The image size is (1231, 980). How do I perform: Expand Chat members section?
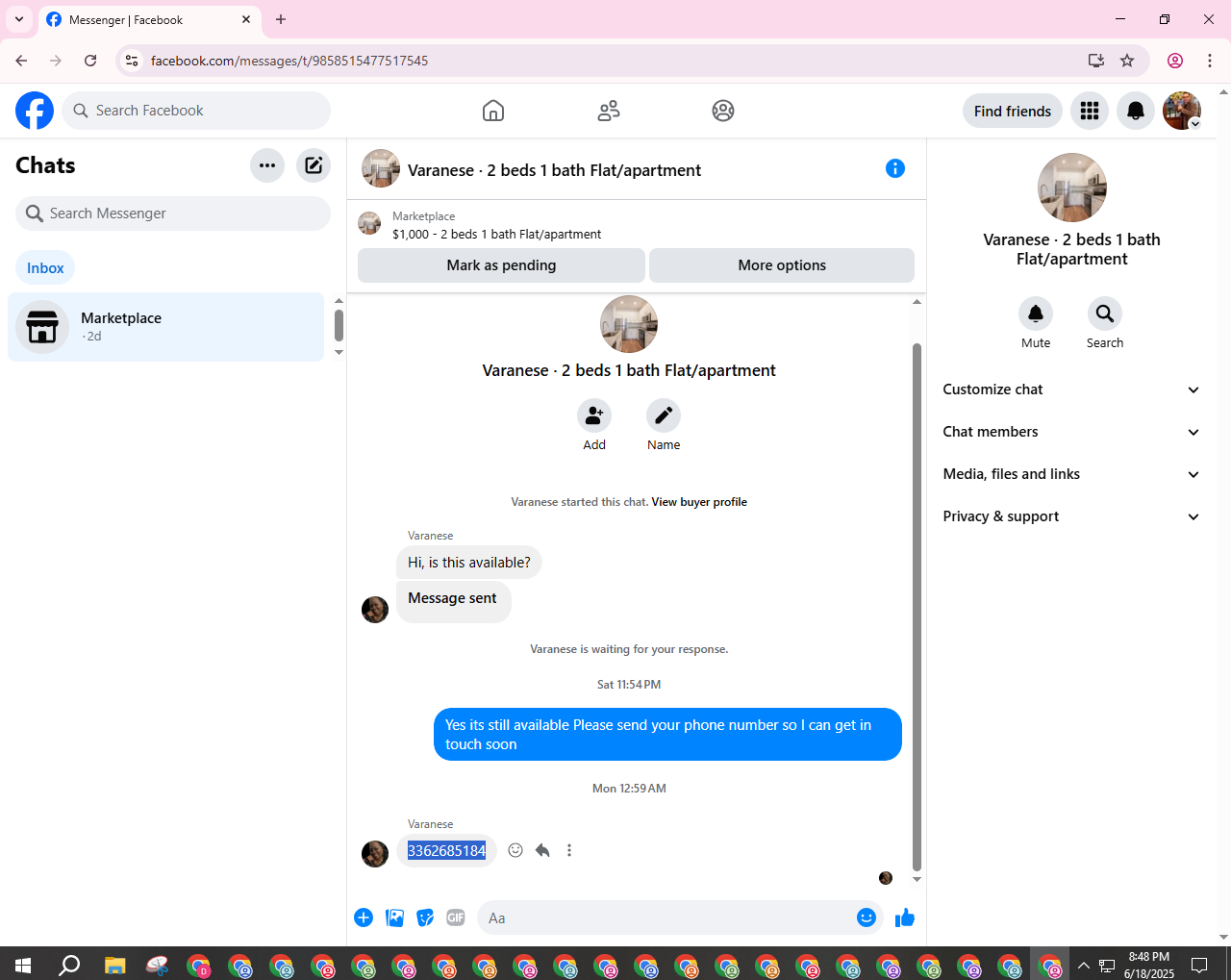pyautogui.click(x=1071, y=432)
